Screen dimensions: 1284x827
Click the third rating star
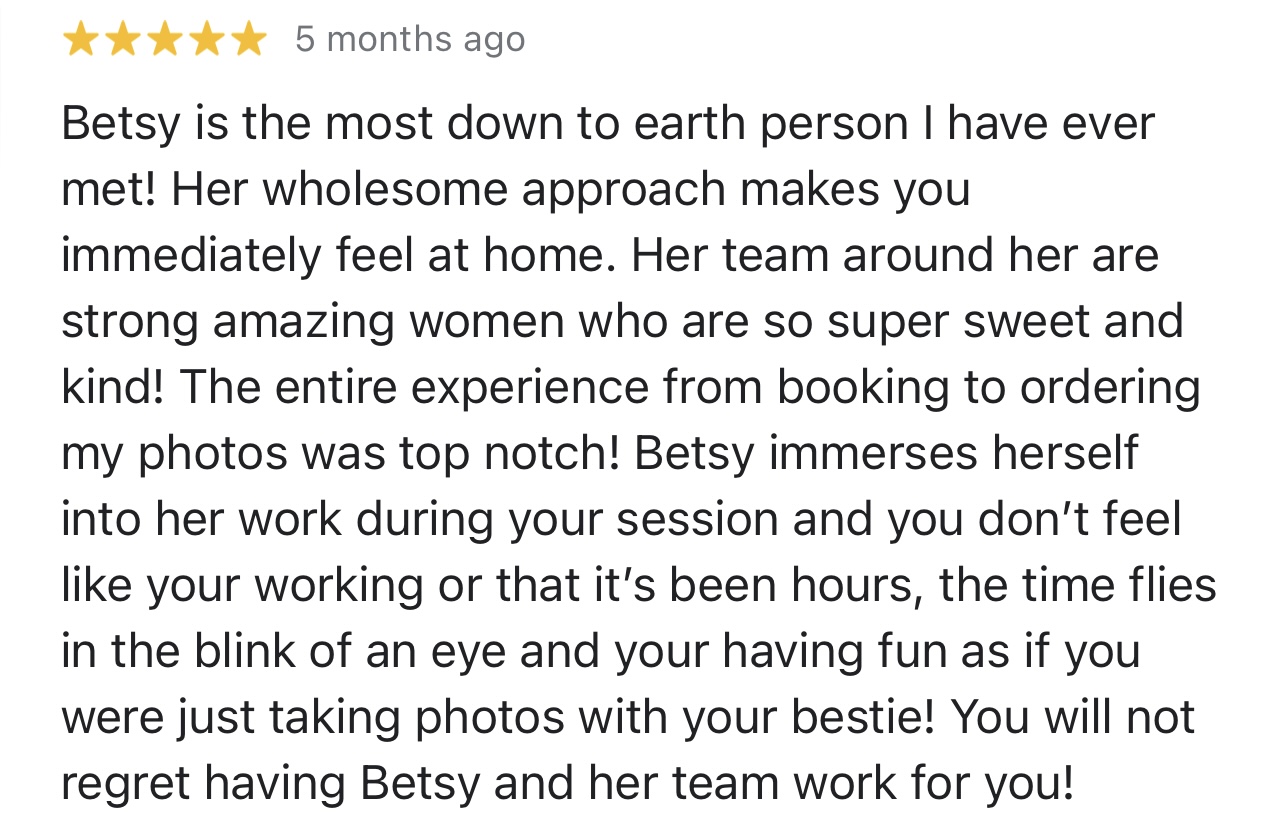(x=164, y=40)
